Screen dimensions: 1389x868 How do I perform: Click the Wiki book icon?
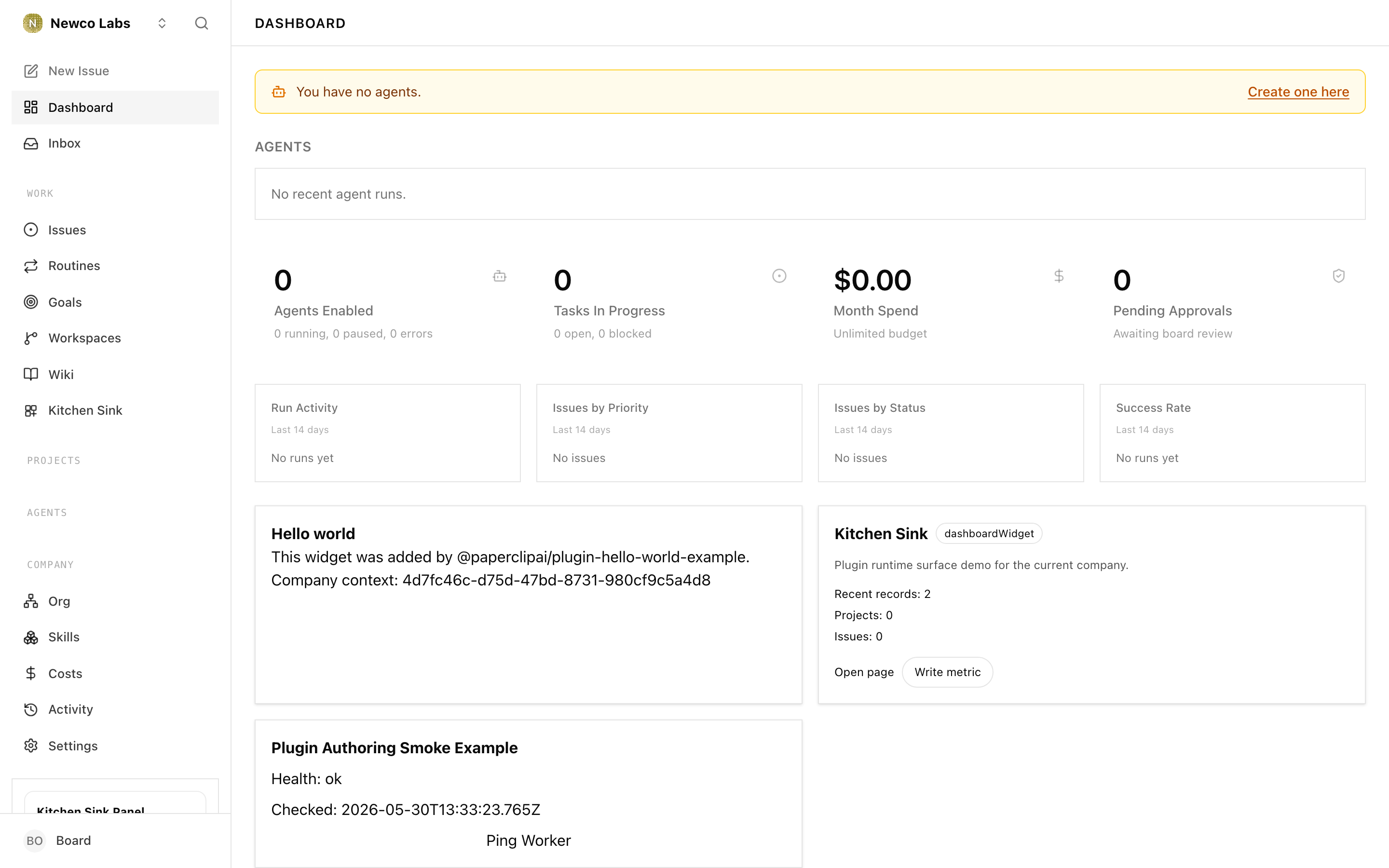point(31,374)
